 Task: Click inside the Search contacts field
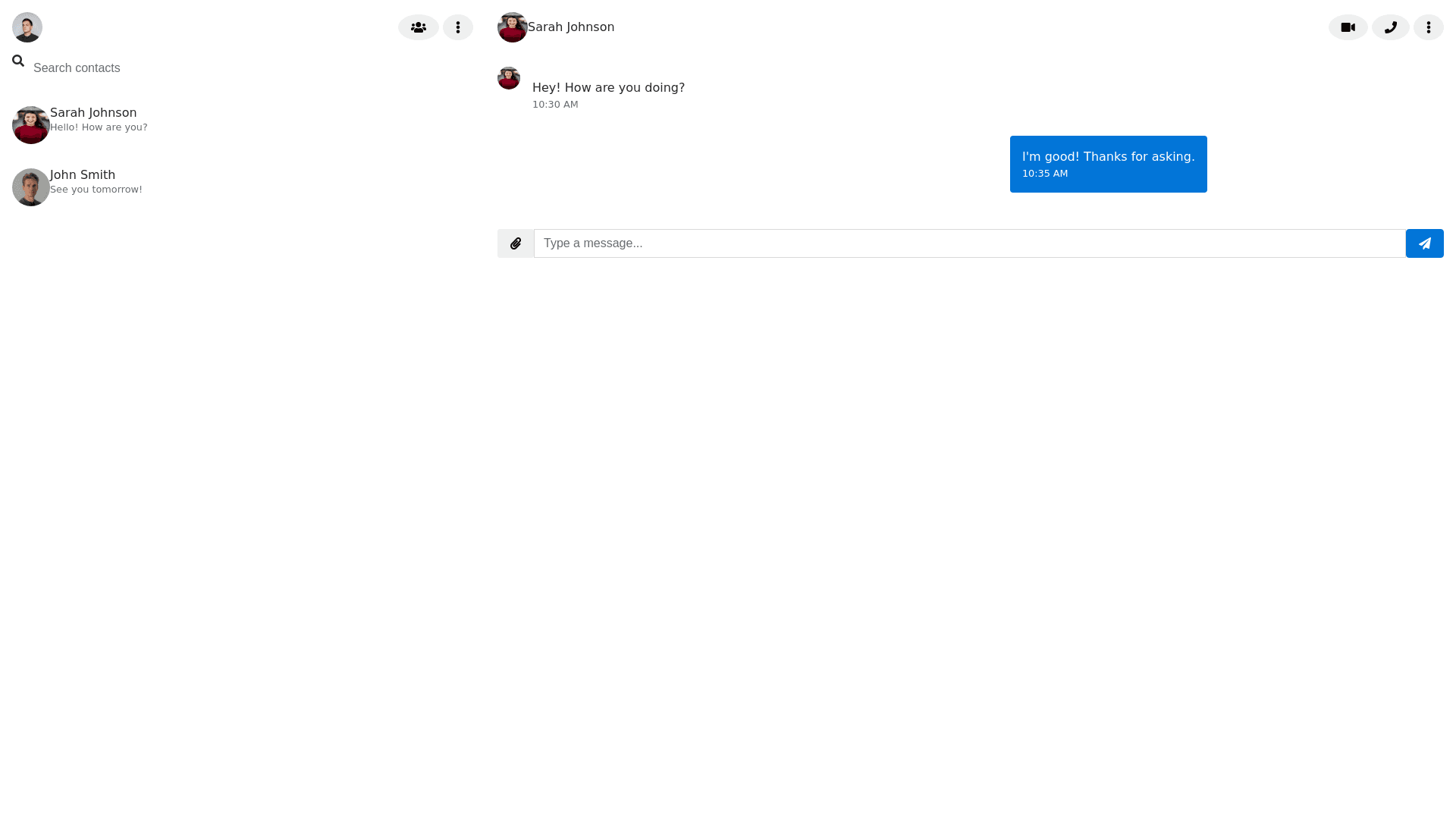227,68
